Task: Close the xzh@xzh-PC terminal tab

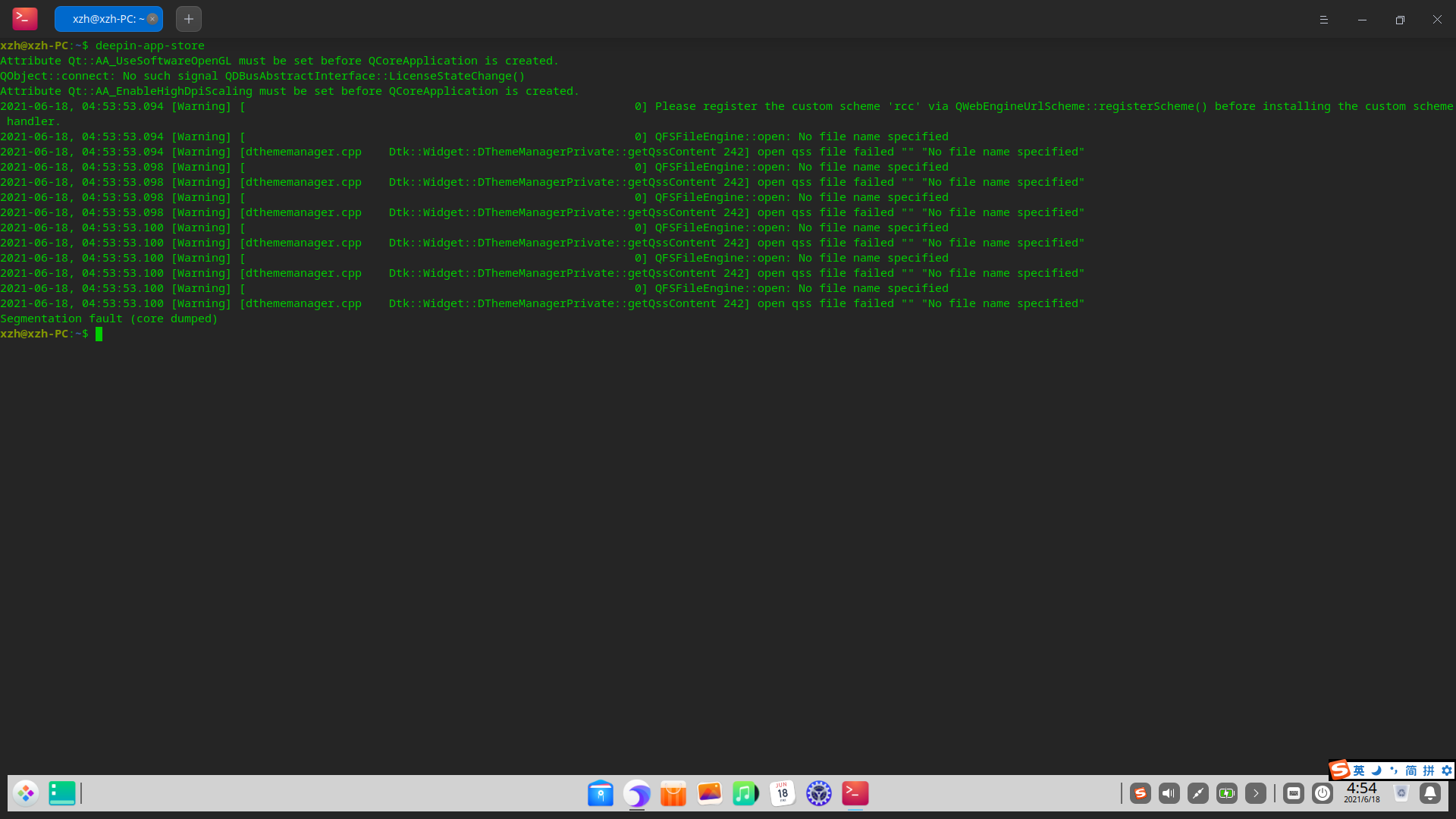Action: pyautogui.click(x=152, y=19)
